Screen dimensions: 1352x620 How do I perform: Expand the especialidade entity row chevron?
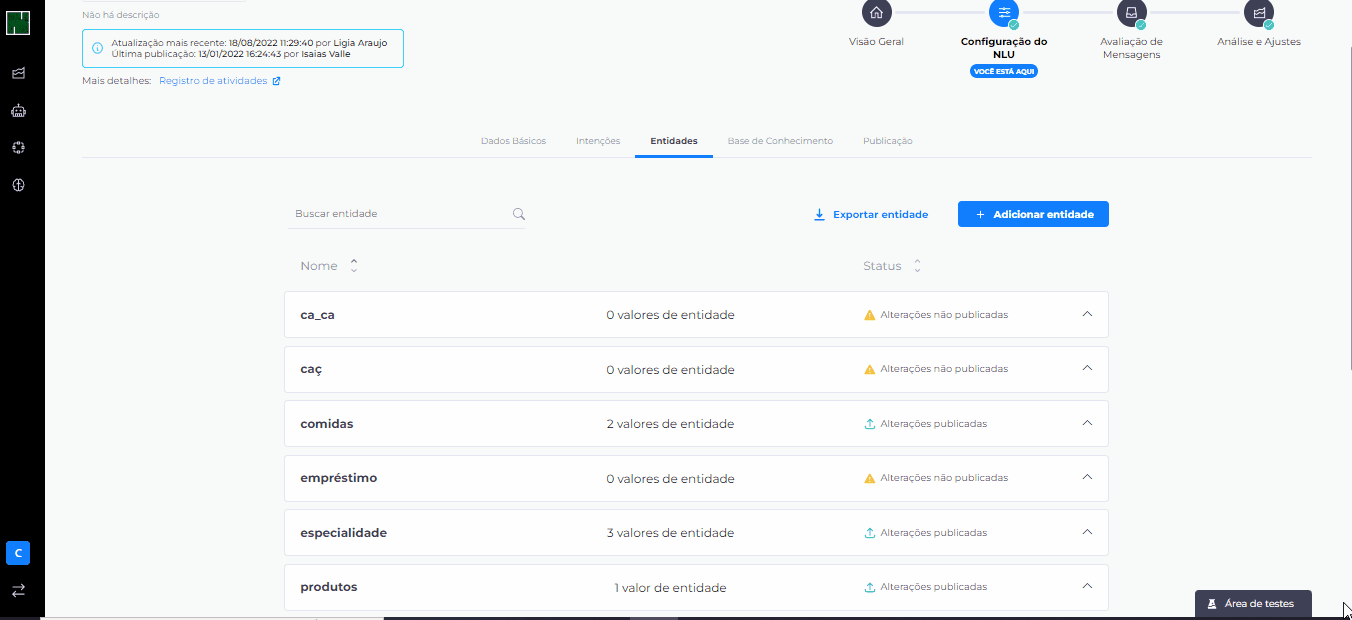[1087, 532]
